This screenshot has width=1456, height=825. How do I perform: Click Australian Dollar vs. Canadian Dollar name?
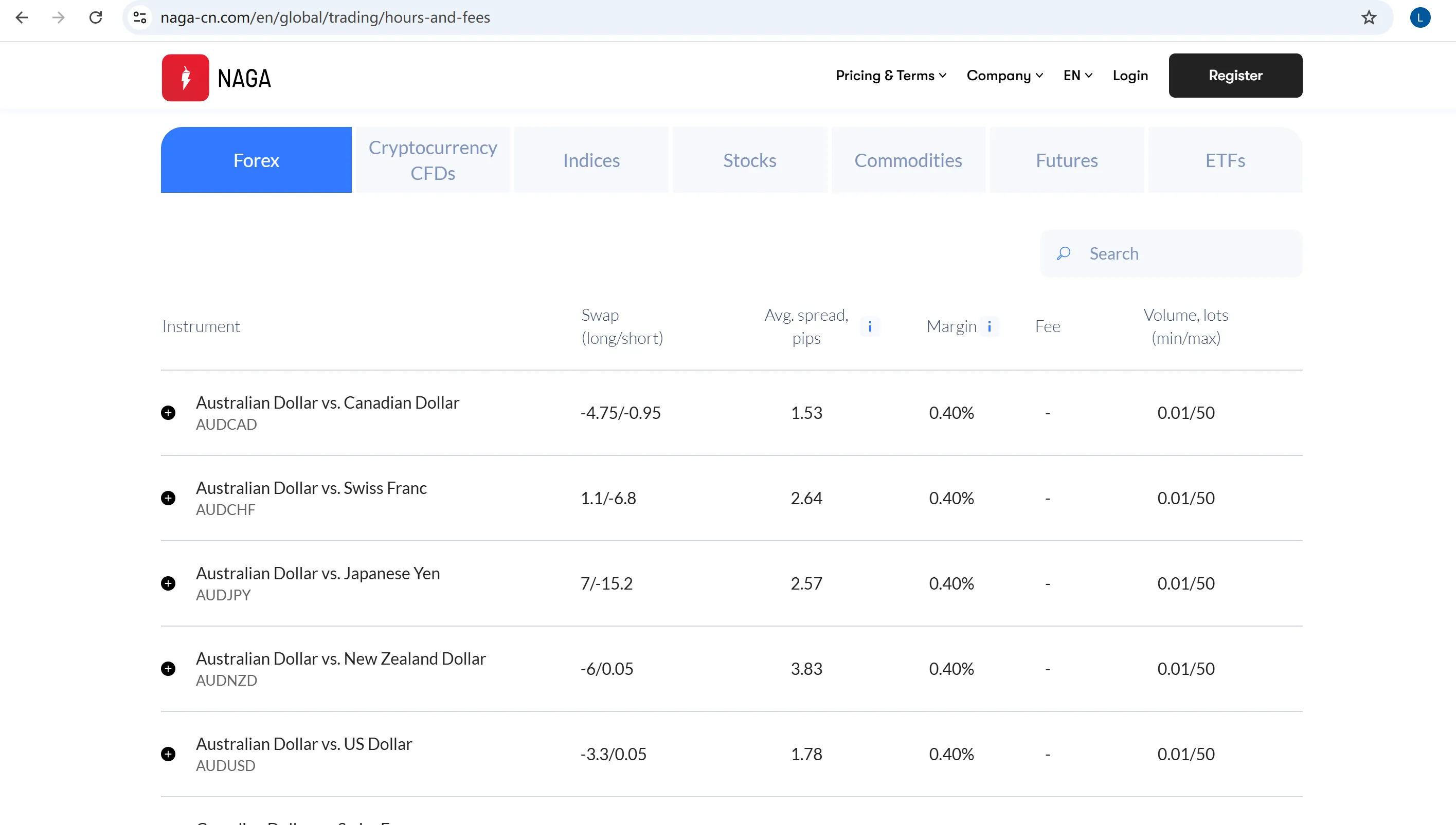[328, 402]
